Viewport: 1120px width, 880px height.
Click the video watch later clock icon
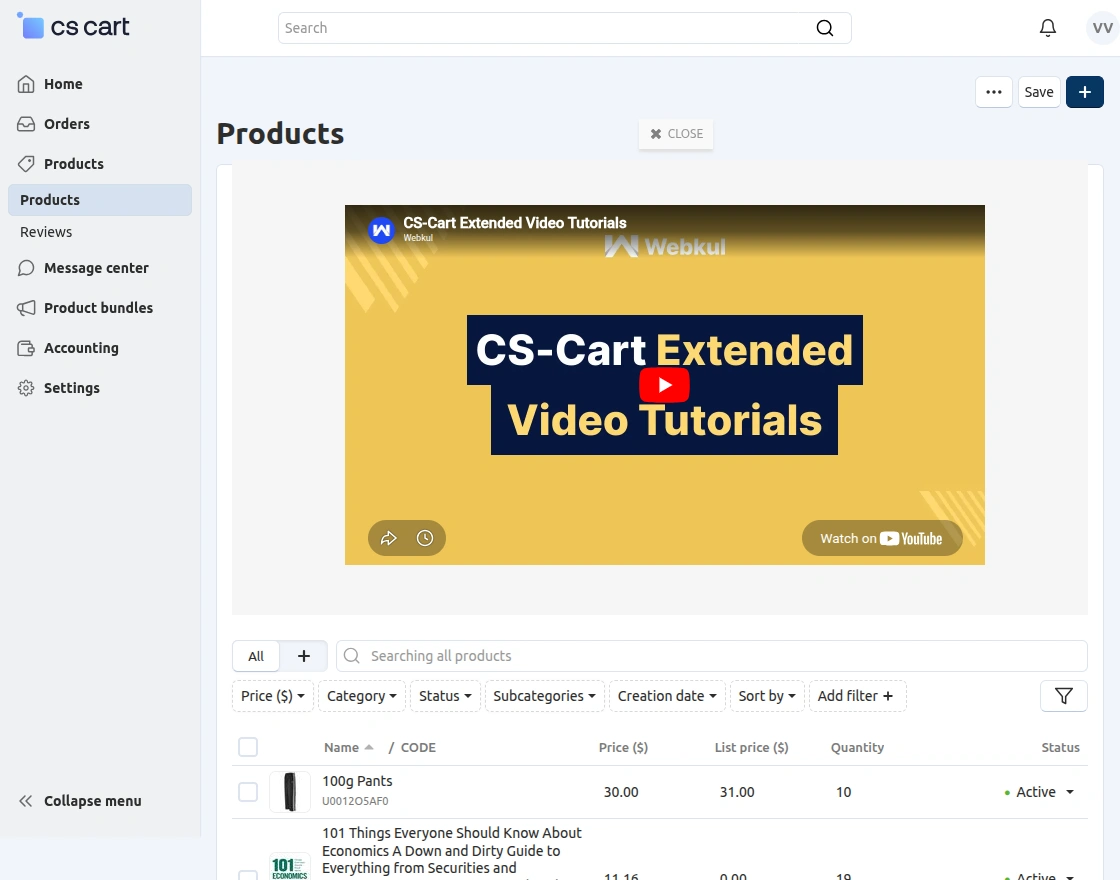(x=425, y=538)
